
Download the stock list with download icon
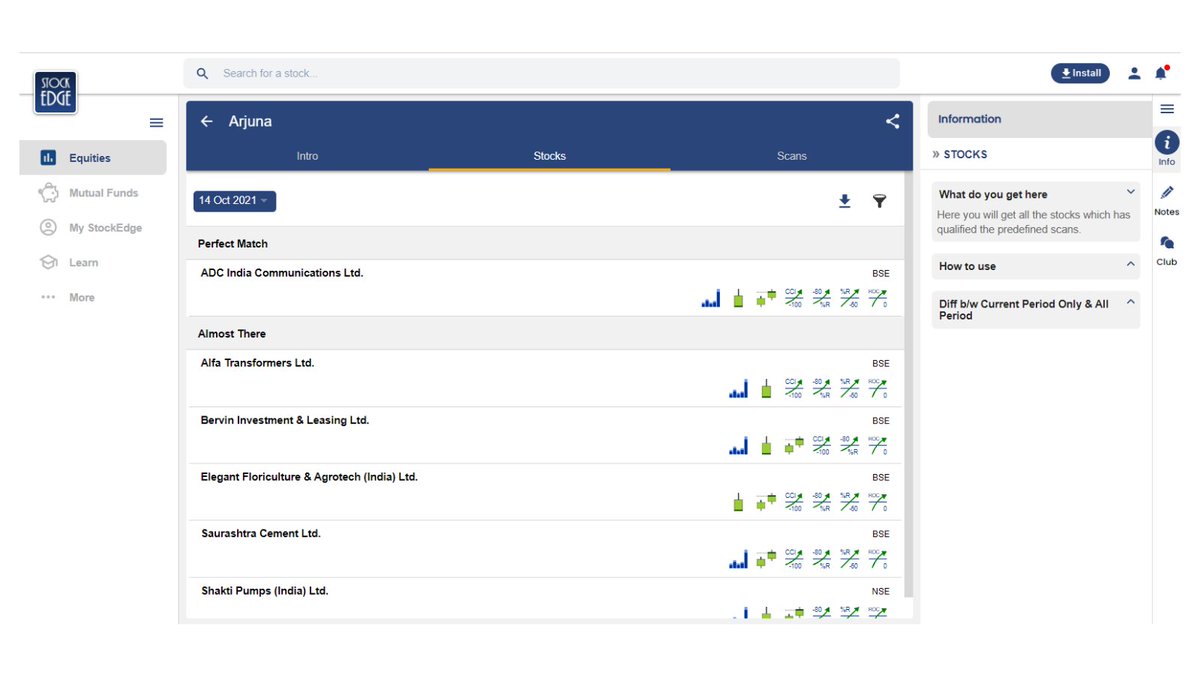click(844, 201)
